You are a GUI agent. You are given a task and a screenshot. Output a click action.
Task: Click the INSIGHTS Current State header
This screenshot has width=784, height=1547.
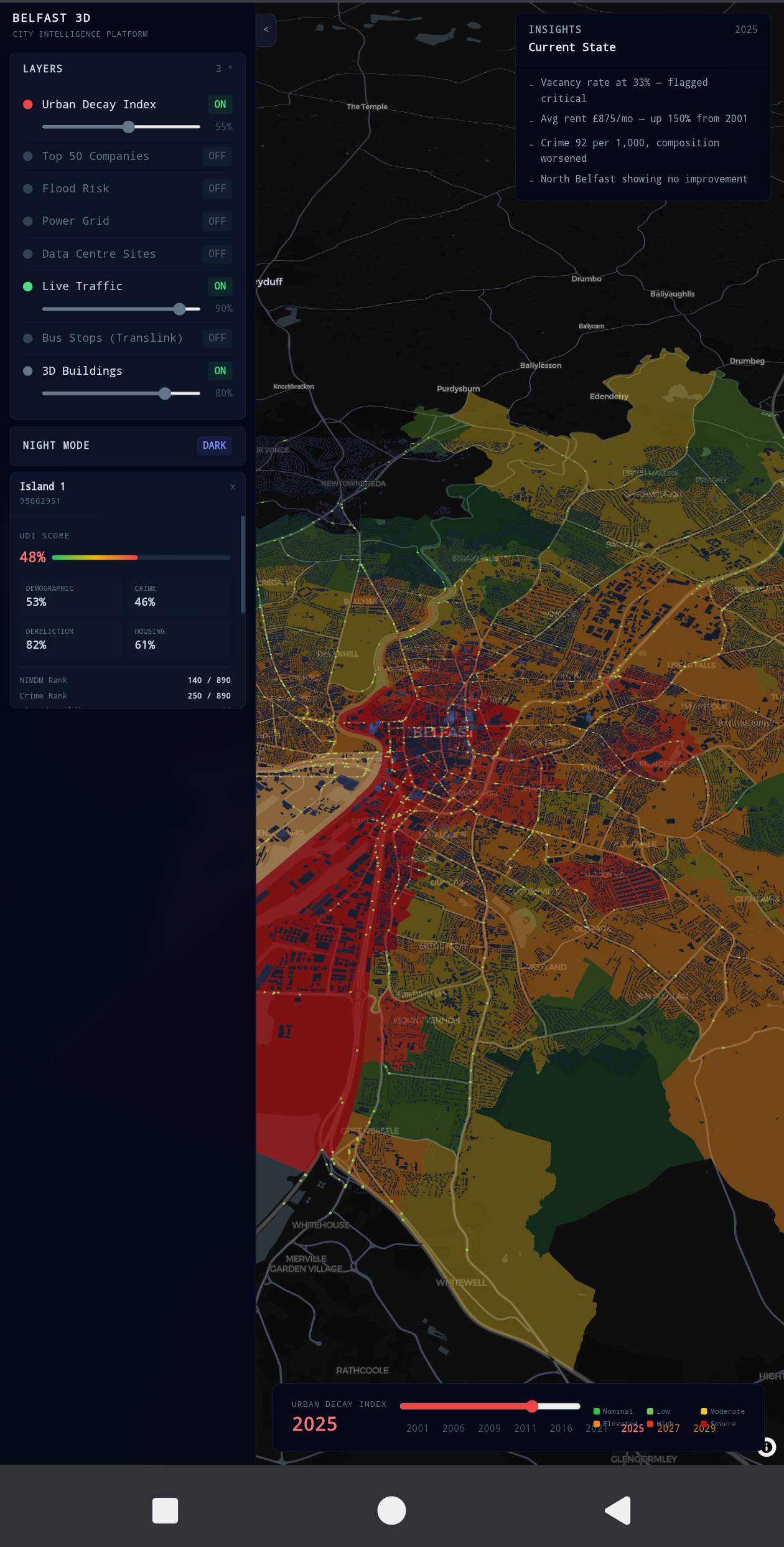(643, 39)
